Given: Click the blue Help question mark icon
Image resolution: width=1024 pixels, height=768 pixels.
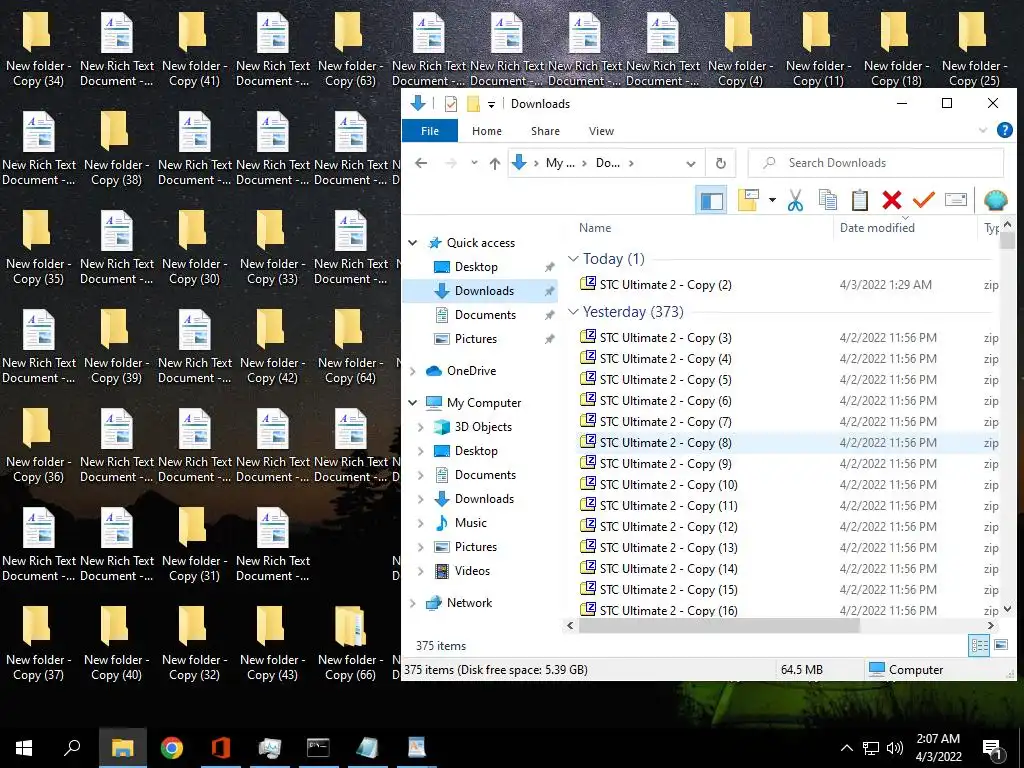Looking at the screenshot, I should [x=1004, y=130].
